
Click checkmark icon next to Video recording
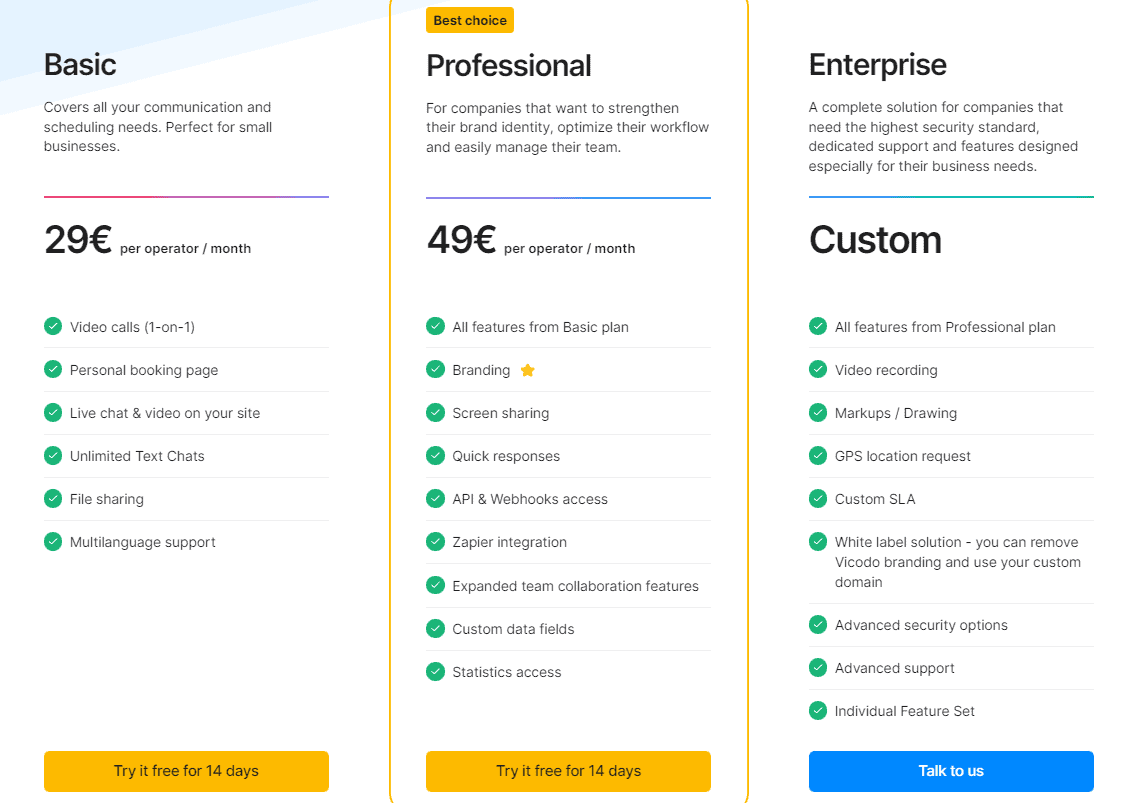tap(818, 369)
